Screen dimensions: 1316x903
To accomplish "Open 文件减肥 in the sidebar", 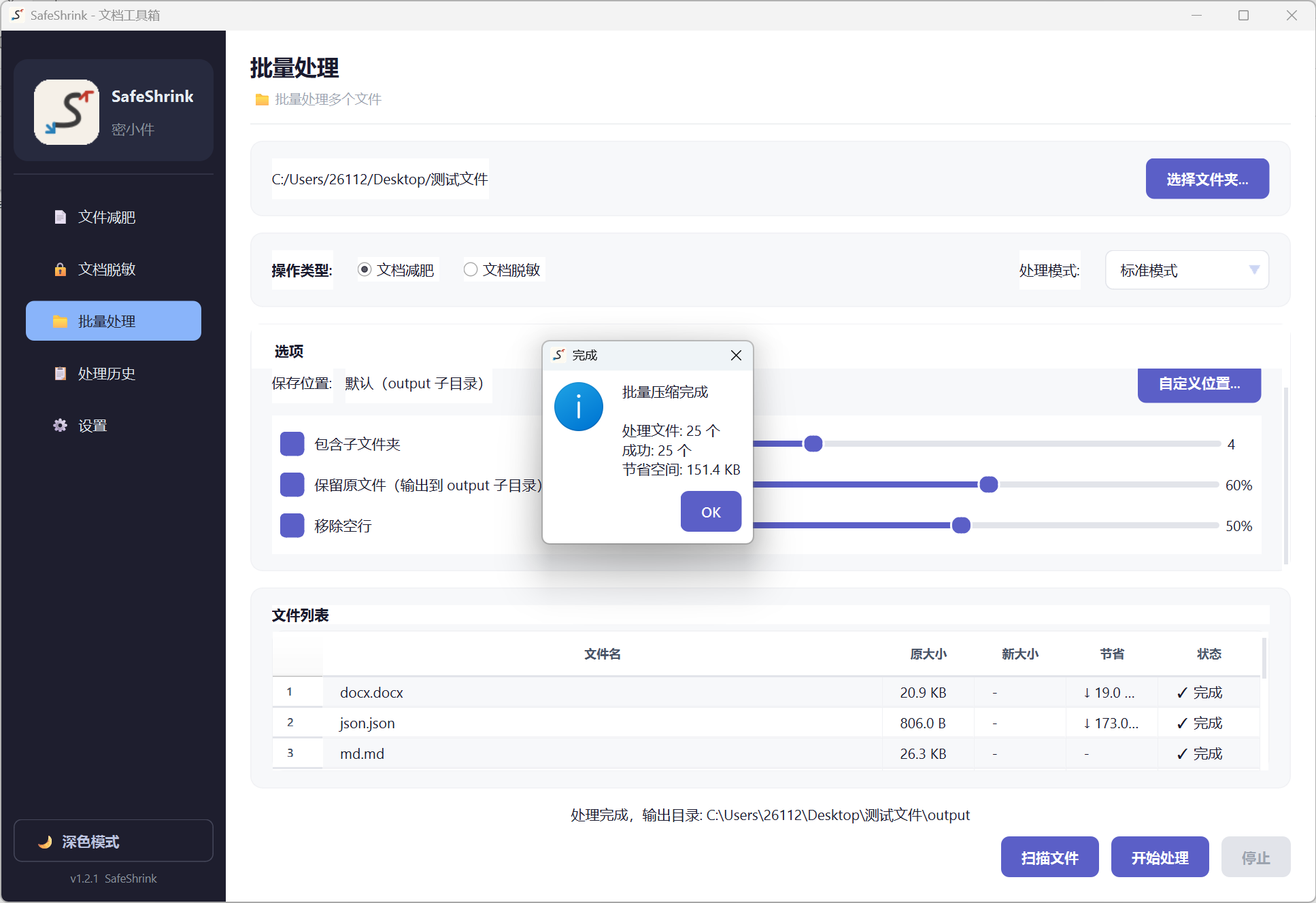I will [x=114, y=217].
